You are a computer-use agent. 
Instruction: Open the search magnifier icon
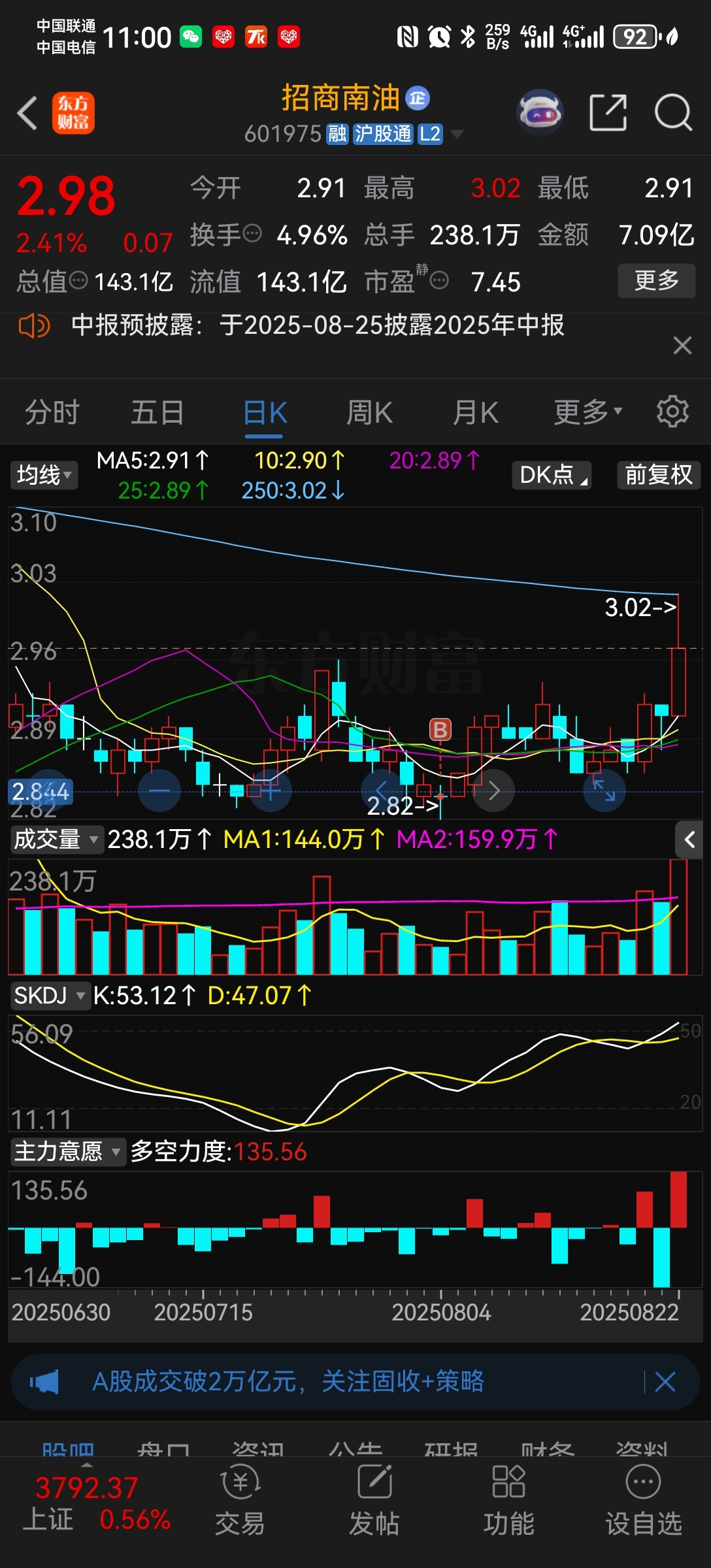pyautogui.click(x=673, y=112)
